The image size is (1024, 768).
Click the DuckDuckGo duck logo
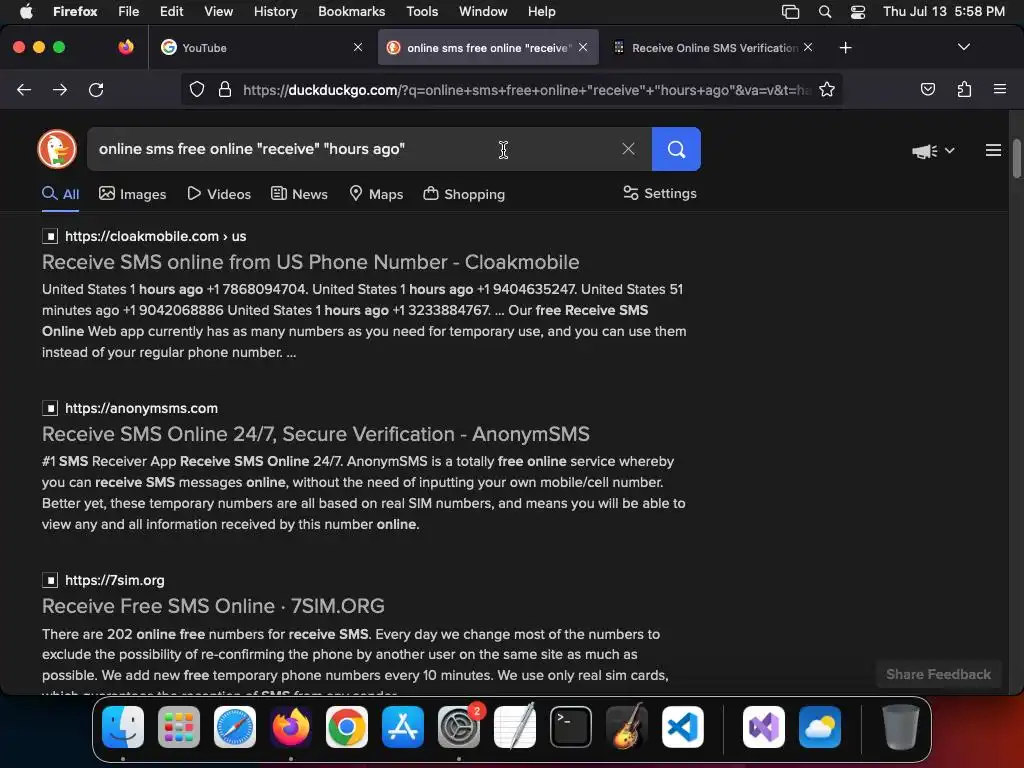click(x=57, y=149)
